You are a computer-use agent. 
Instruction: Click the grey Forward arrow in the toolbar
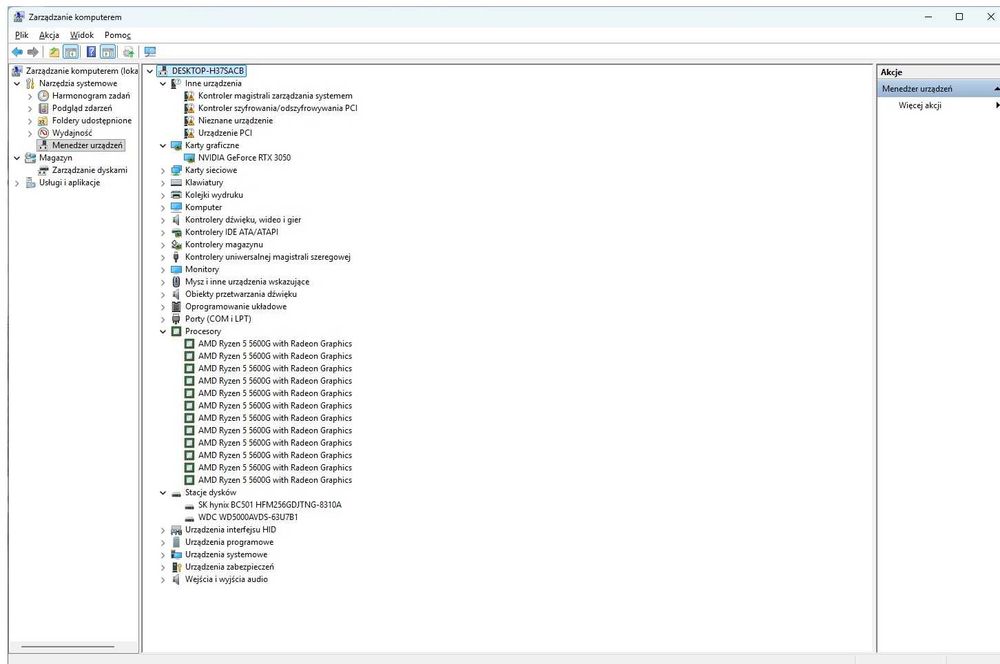coord(33,52)
